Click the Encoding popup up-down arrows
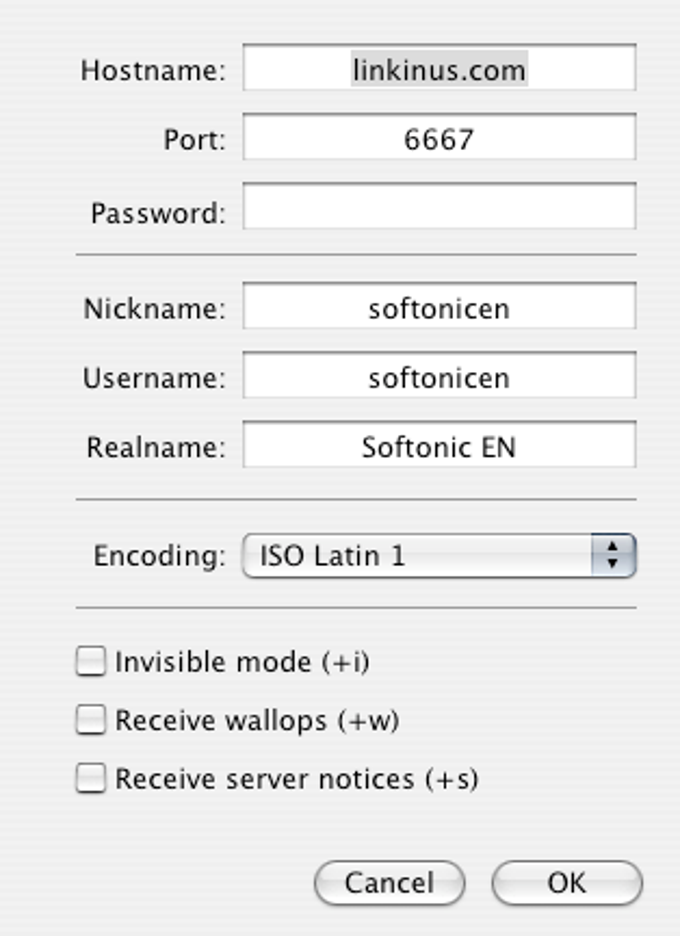Viewport: 680px width, 936px height. tap(613, 556)
